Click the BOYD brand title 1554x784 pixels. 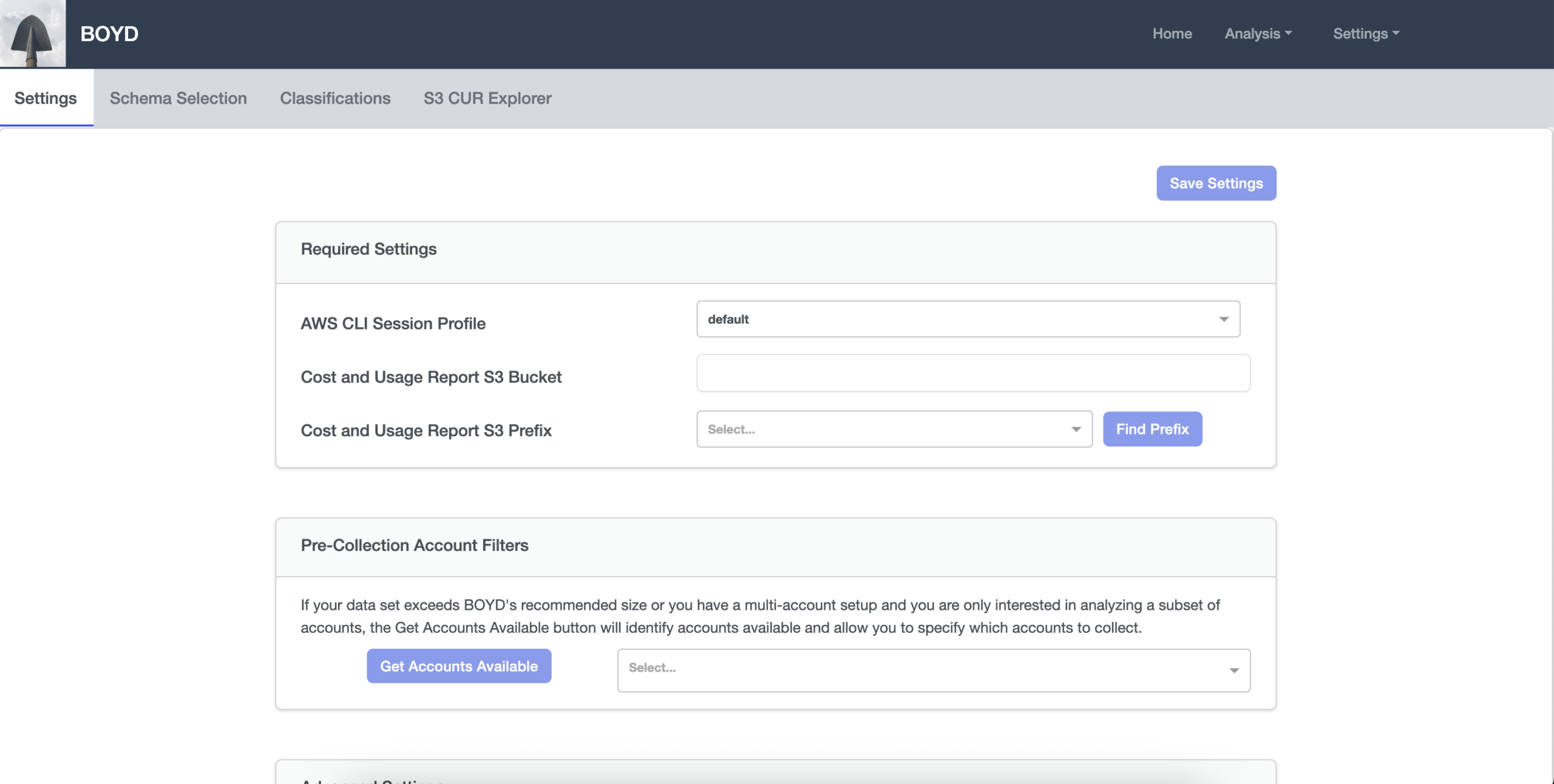pos(109,34)
